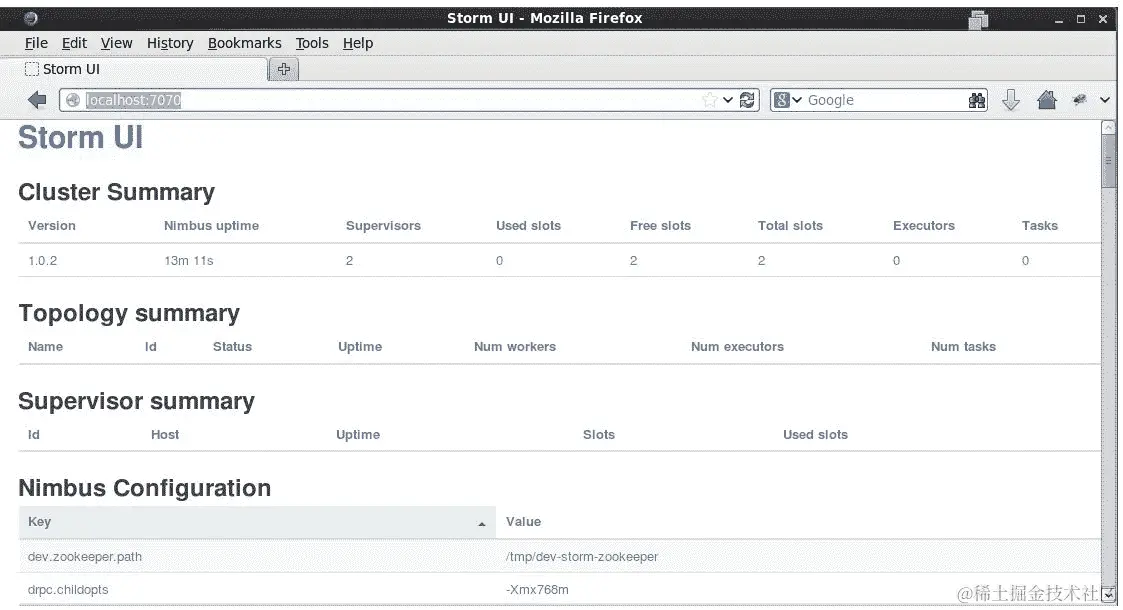1123x610 pixels.
Task: Sort supervisors by Slots column
Action: [599, 435]
